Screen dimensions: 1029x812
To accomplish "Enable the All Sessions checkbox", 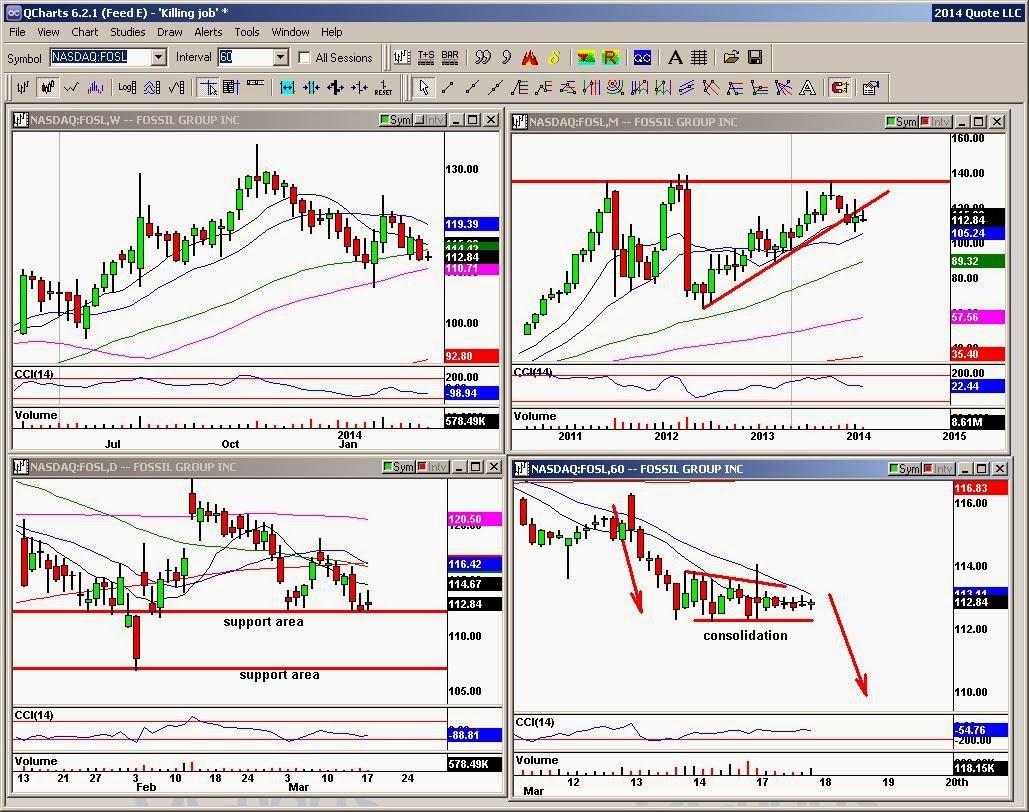I will pos(304,58).
